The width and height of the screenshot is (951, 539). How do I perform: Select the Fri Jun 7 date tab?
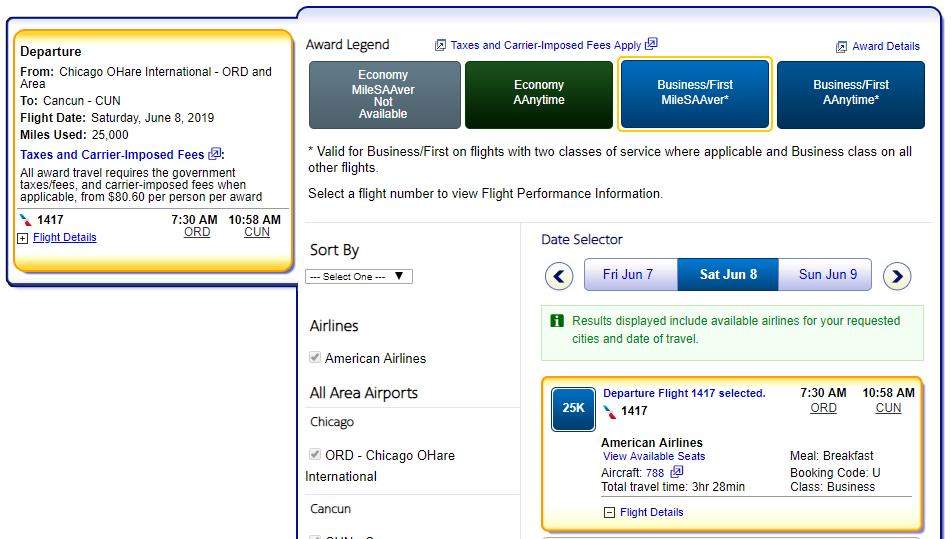click(x=628, y=274)
